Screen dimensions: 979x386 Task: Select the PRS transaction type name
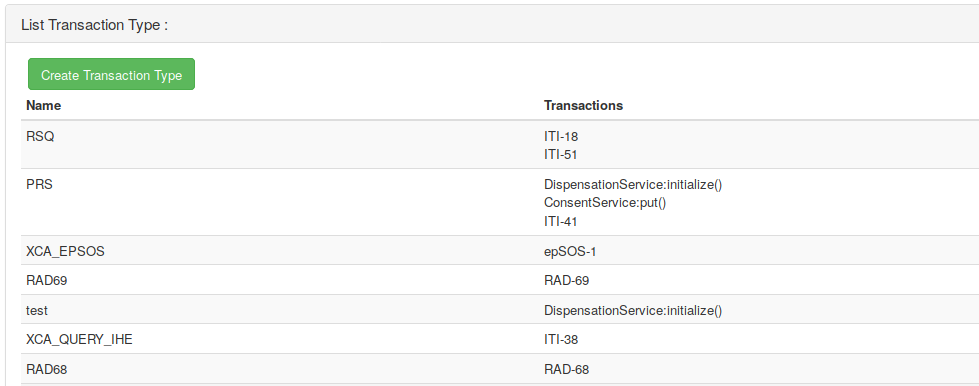(x=39, y=185)
